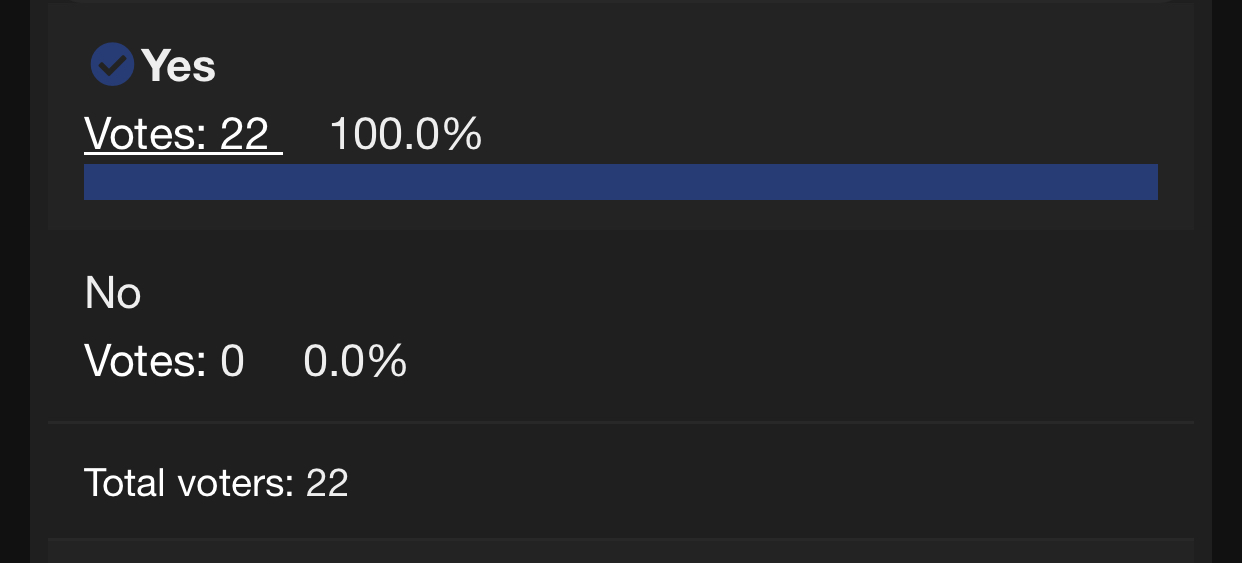The image size is (1242, 563).
Task: Click "Votes: 0" under the No option
Action: (164, 360)
